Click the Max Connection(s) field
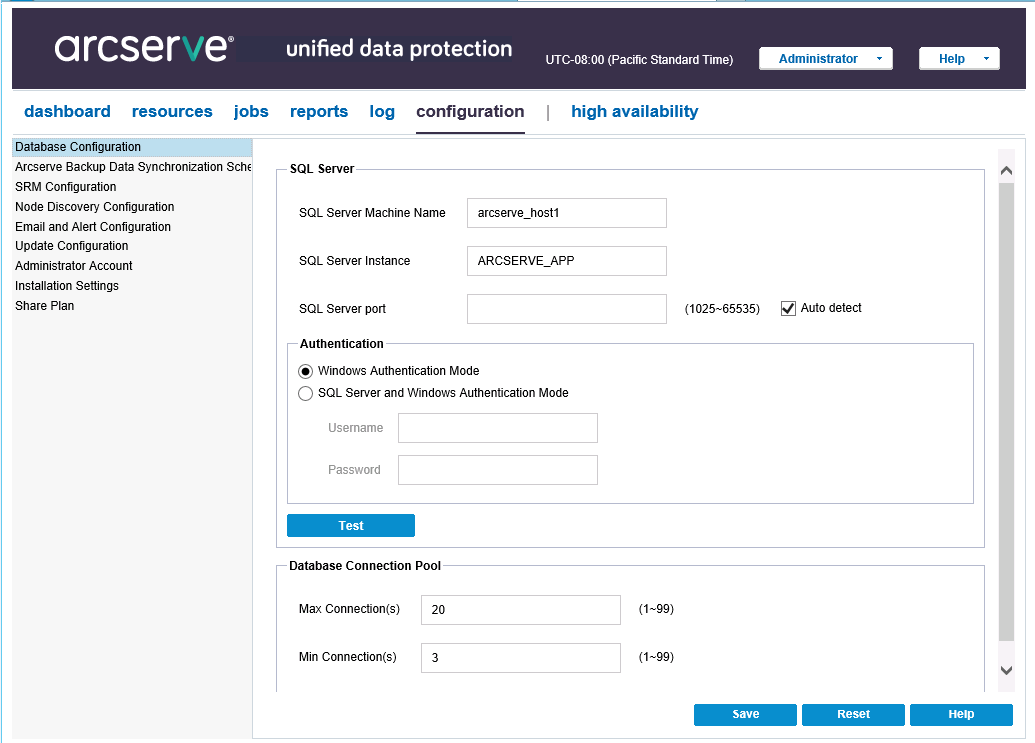The width and height of the screenshot is (1035, 743). pyautogui.click(x=521, y=610)
